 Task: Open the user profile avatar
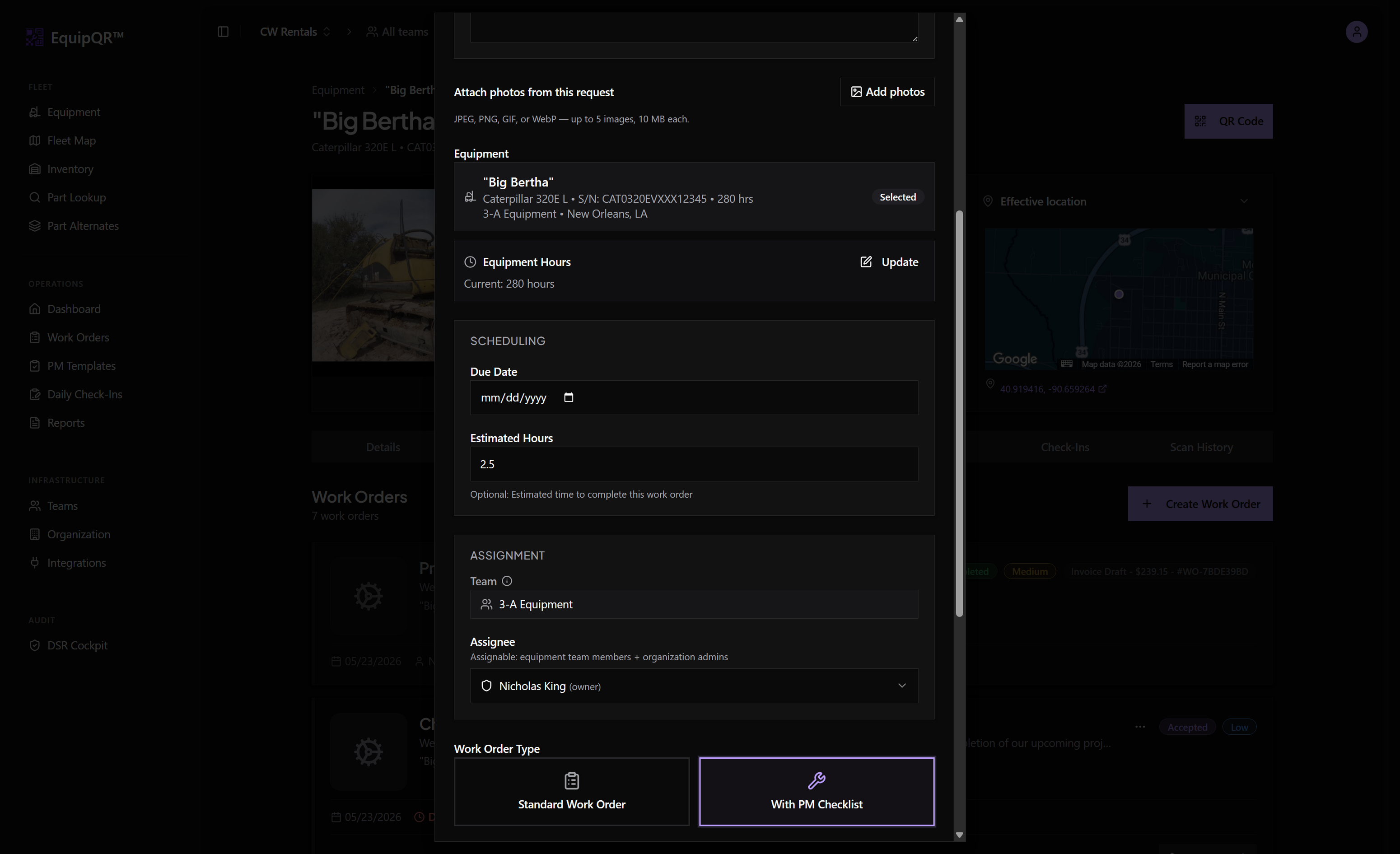[1356, 32]
